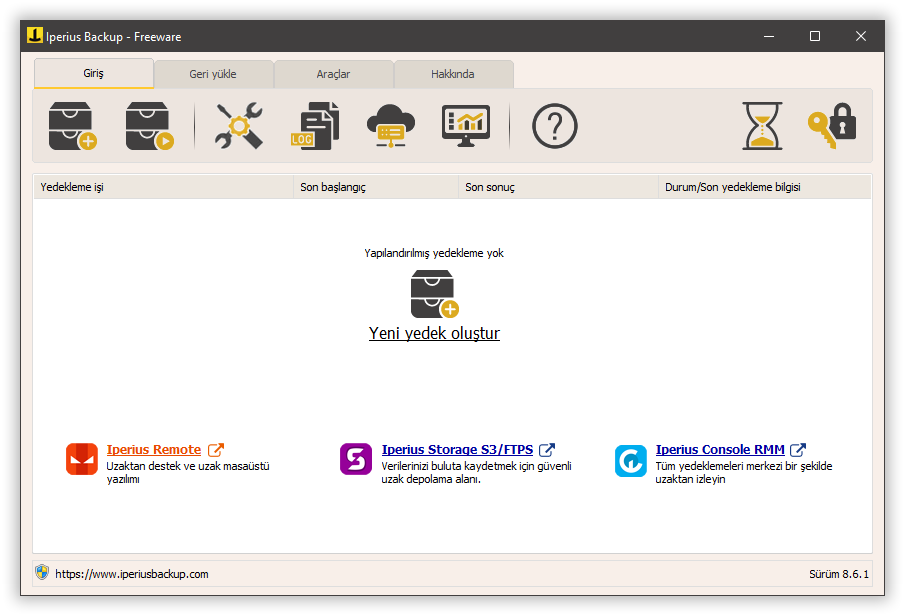Click the Yedekleme işi column header
The height and width of the screenshot is (616, 905).
tap(163, 187)
